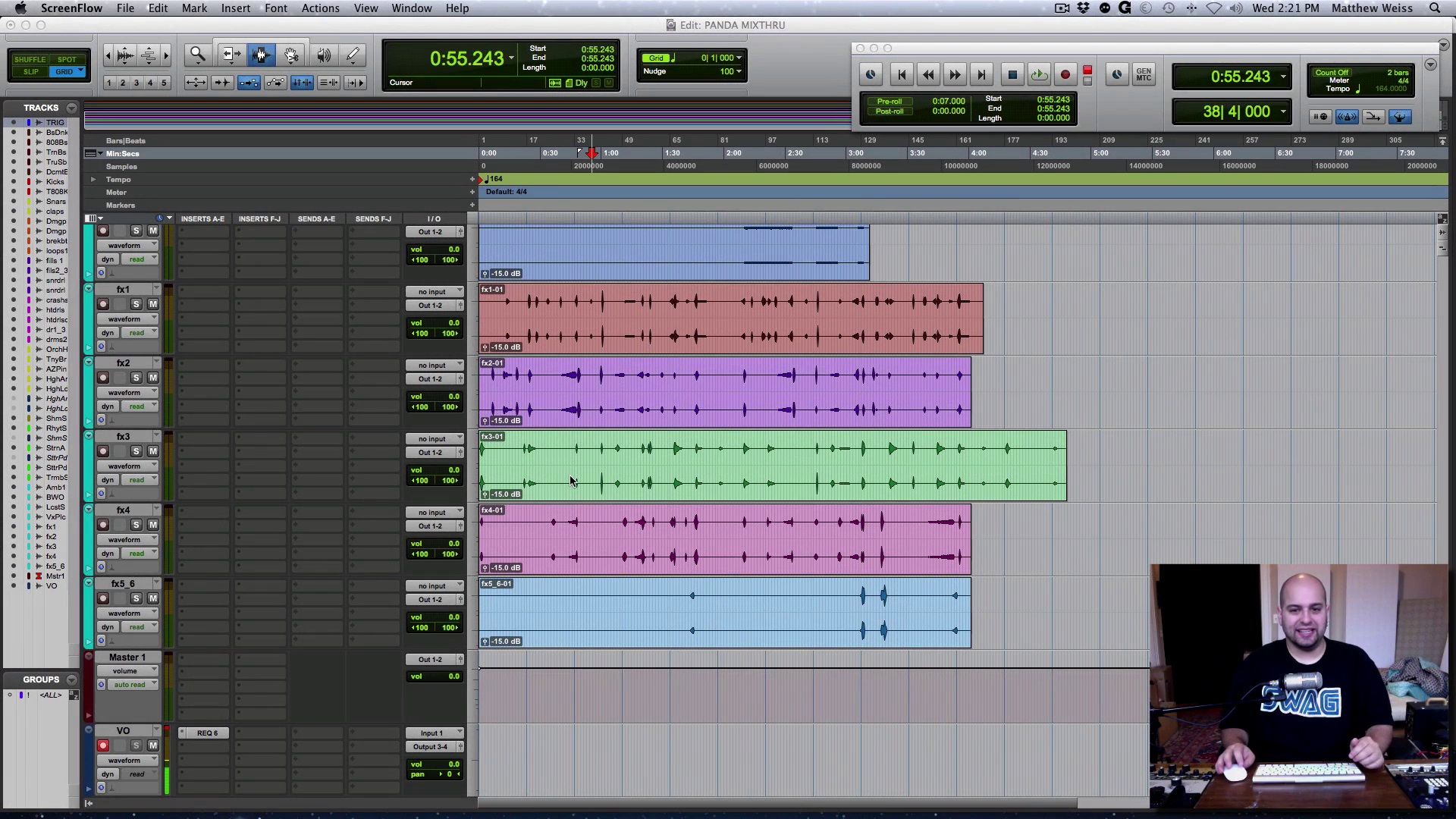This screenshot has height=819, width=1456.
Task: Mute the fx4 track
Action: coord(152,525)
